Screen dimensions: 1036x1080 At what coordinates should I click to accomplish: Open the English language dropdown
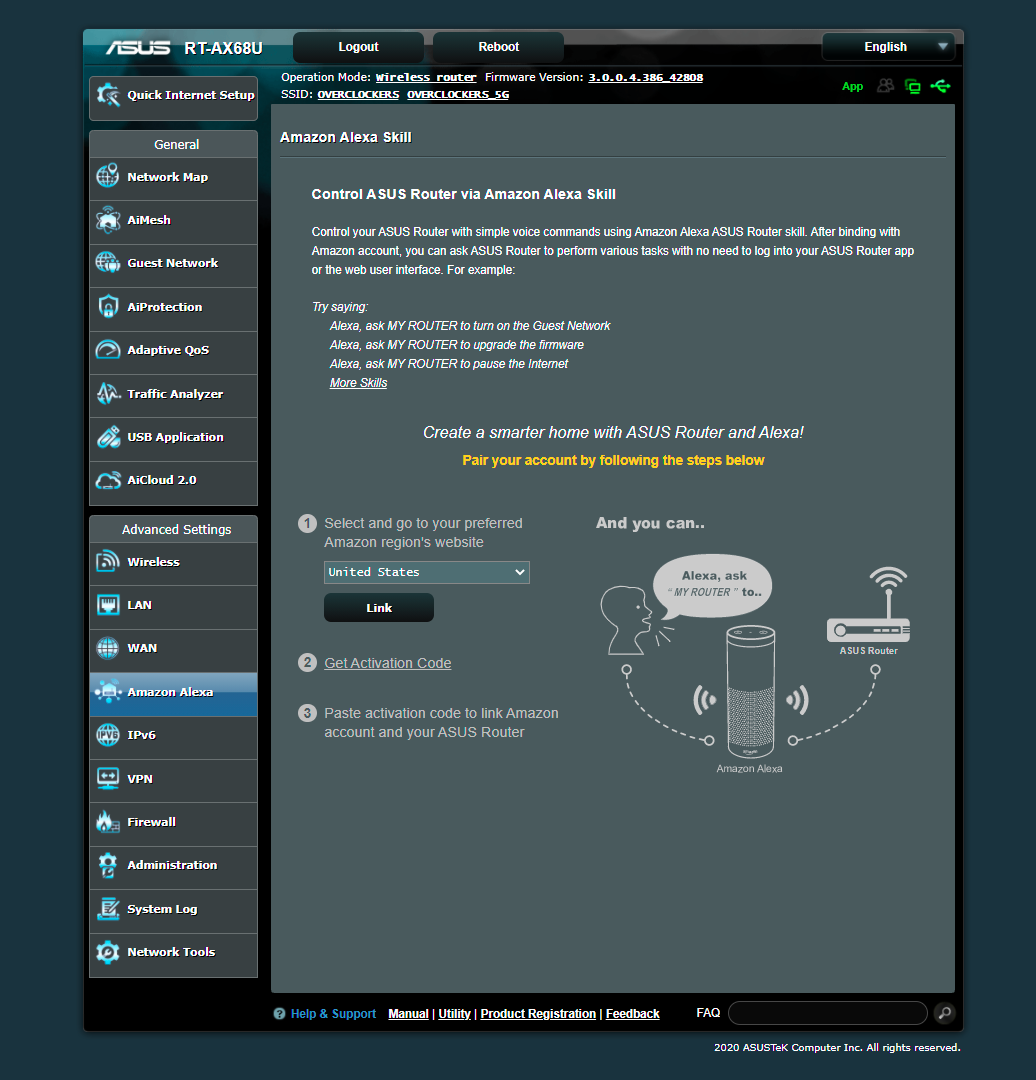889,47
